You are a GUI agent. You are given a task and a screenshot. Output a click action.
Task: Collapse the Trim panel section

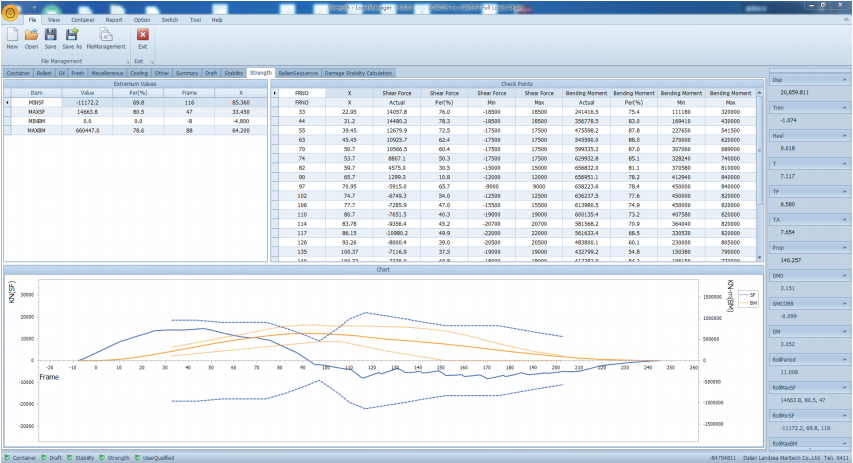pyautogui.click(x=843, y=107)
